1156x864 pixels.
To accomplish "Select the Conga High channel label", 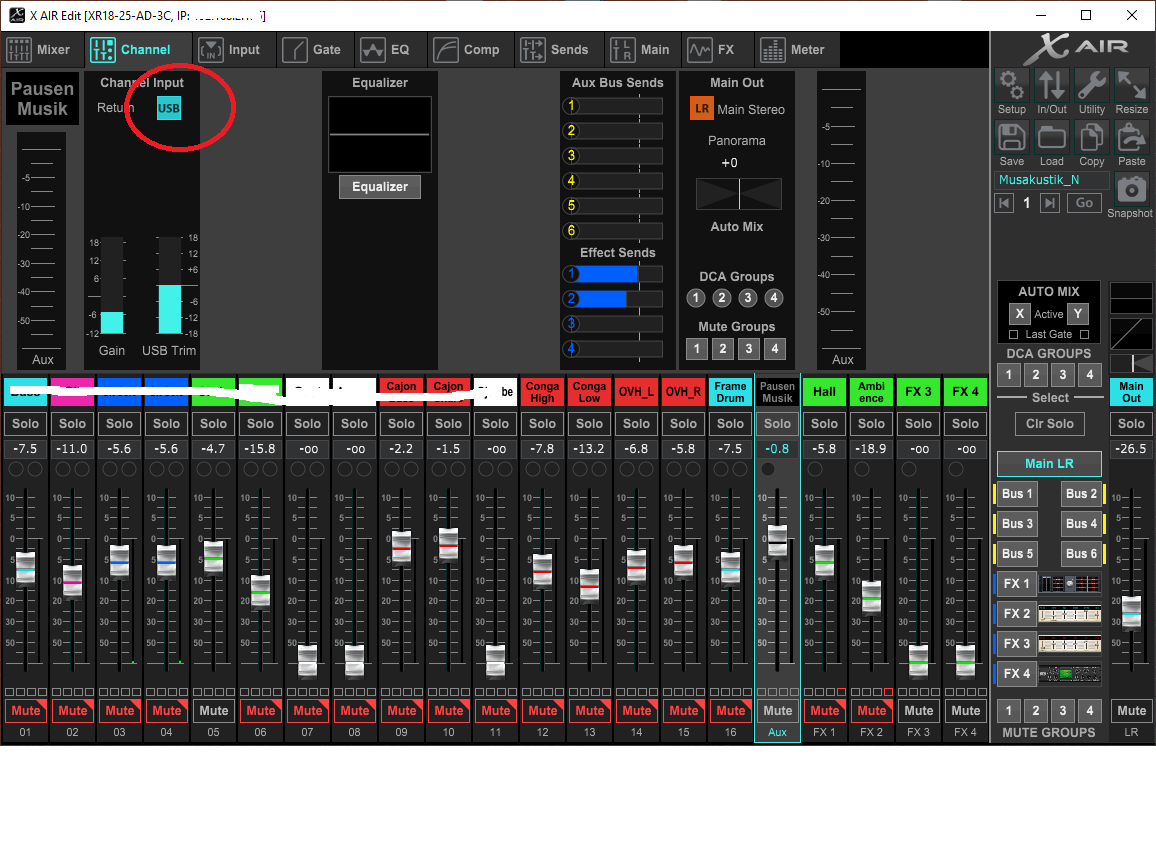I will [x=542, y=392].
